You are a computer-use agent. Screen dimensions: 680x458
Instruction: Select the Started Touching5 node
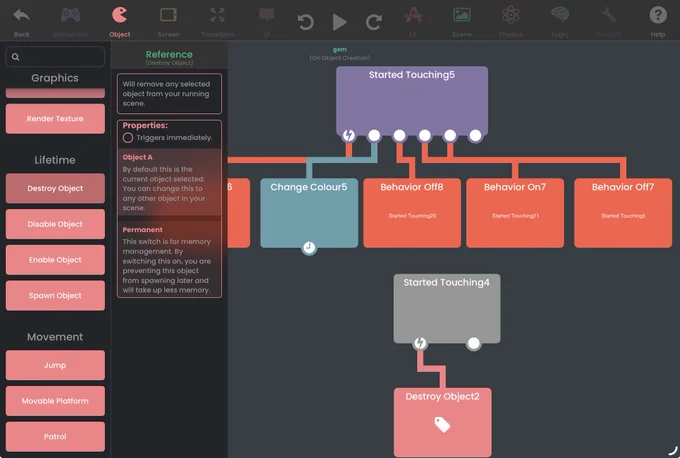412,100
